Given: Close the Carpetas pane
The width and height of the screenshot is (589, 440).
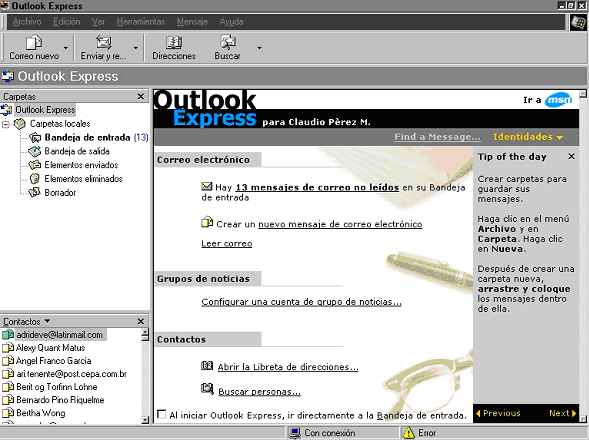Looking at the screenshot, I should (x=140, y=97).
